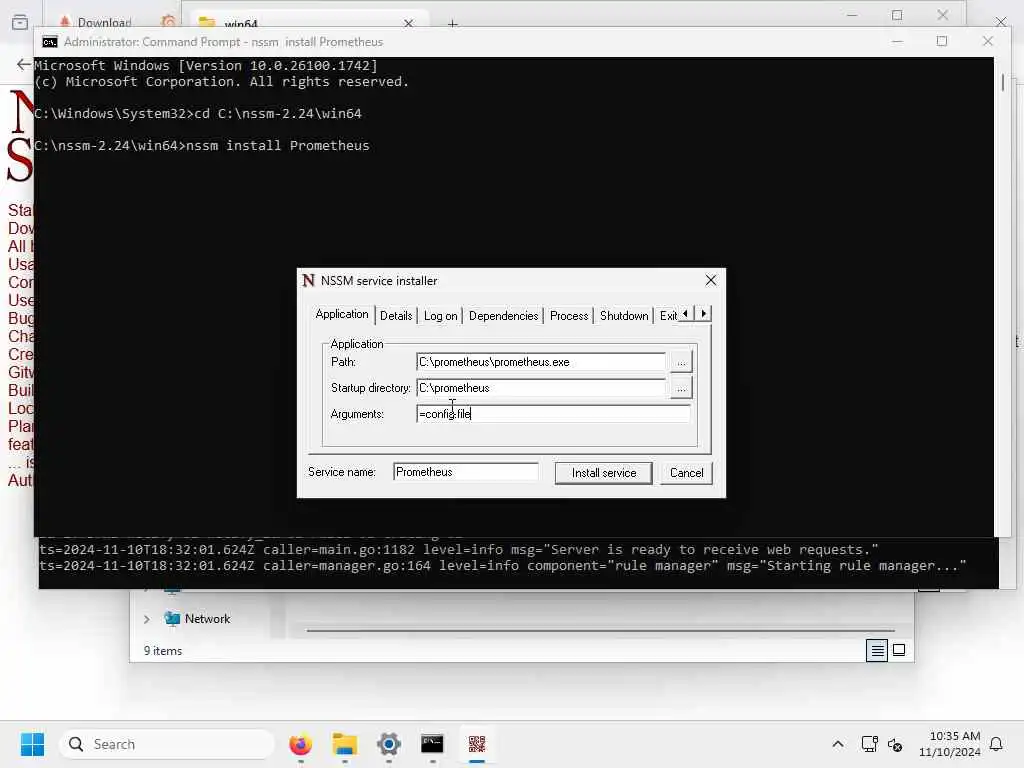
Task: Open the clock and date flyout
Action: tap(950, 744)
